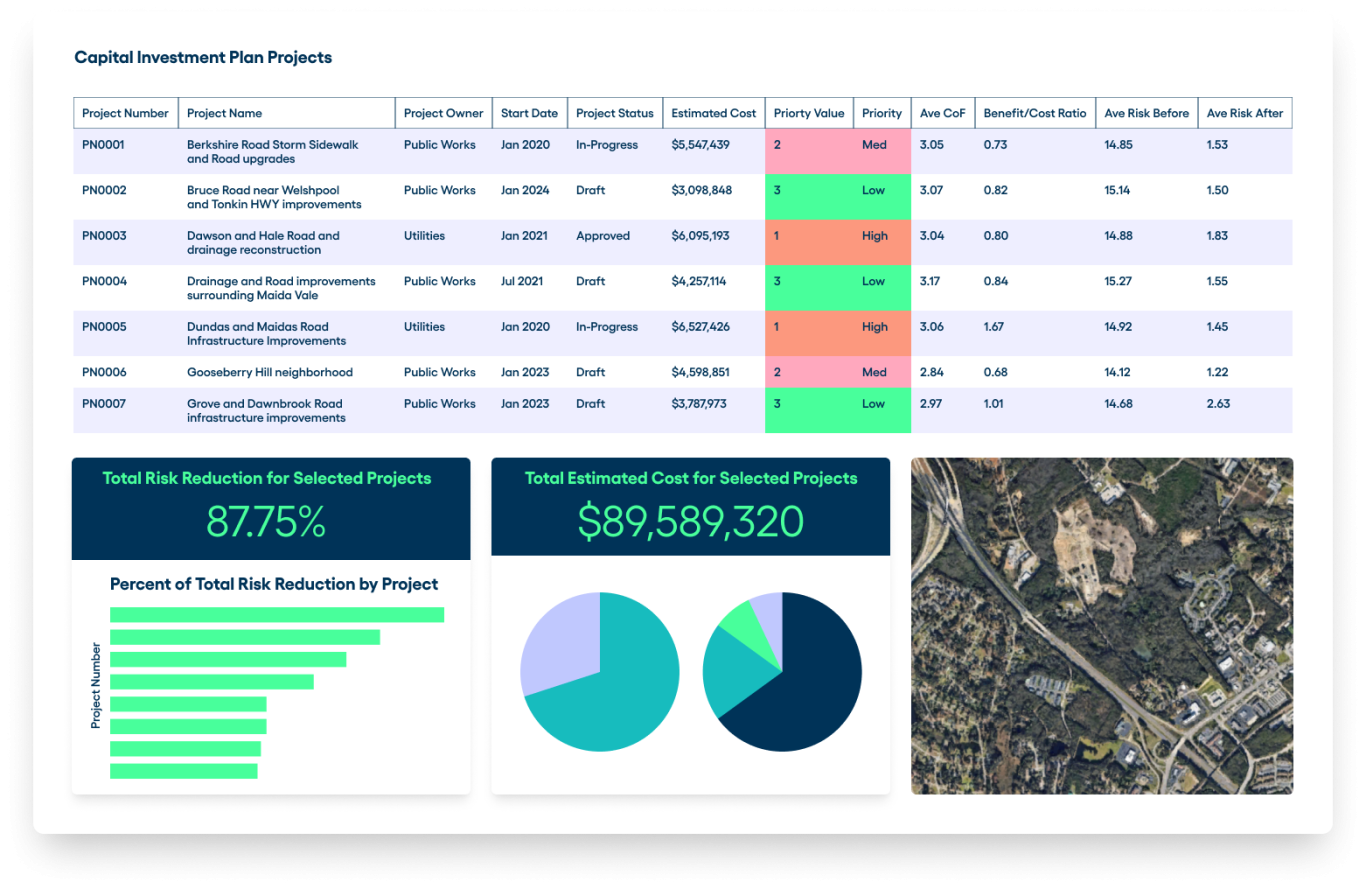1366x889 pixels.
Task: Click the Draft status for PN0002
Action: pos(591,190)
